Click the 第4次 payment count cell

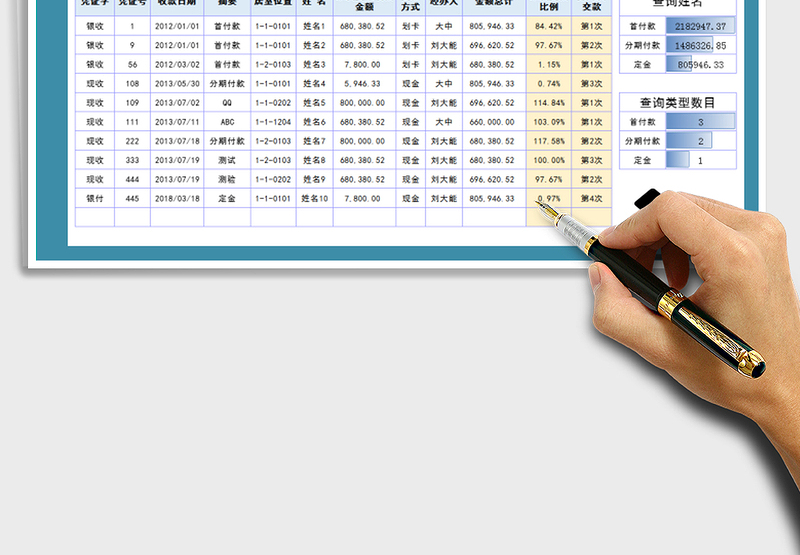(592, 198)
